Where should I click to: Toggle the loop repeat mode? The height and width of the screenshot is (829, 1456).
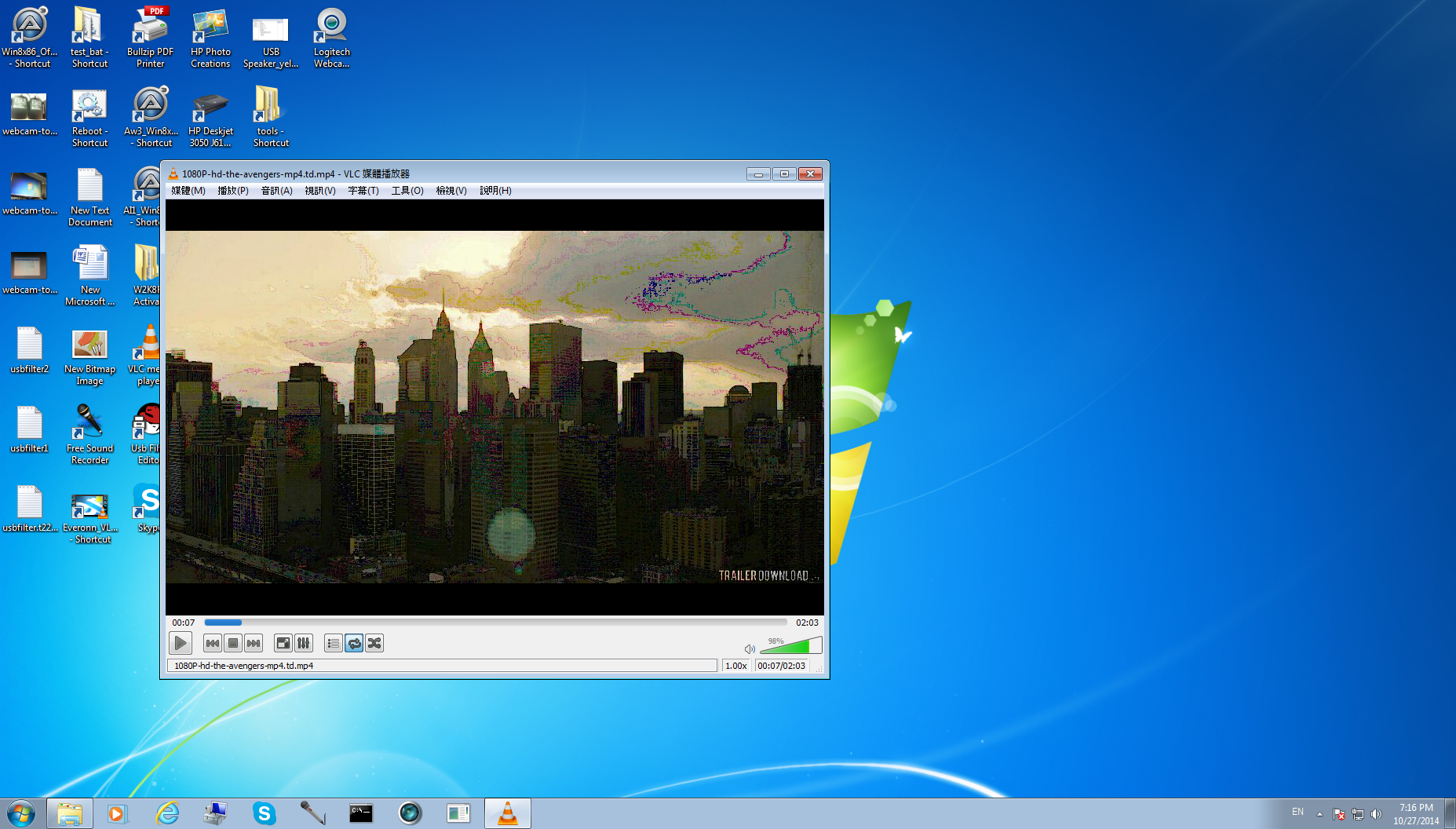[354, 644]
